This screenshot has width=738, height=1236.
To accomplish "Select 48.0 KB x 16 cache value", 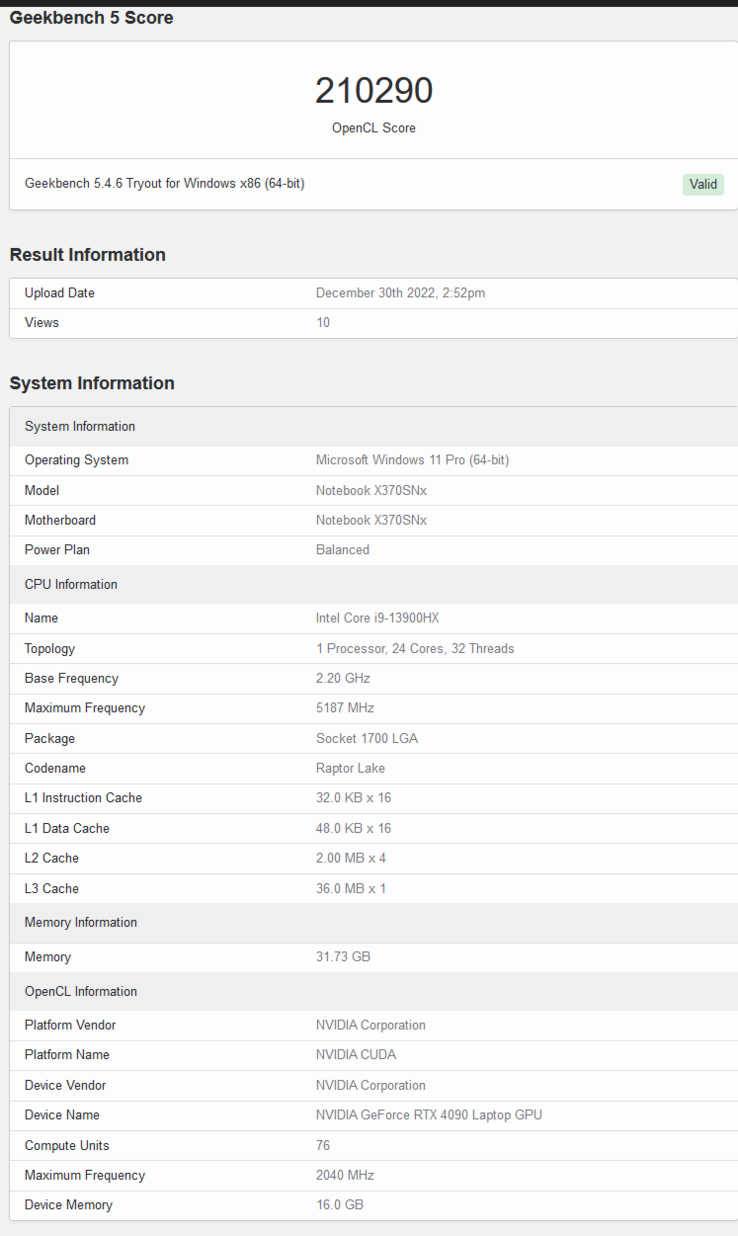I will coord(353,828).
